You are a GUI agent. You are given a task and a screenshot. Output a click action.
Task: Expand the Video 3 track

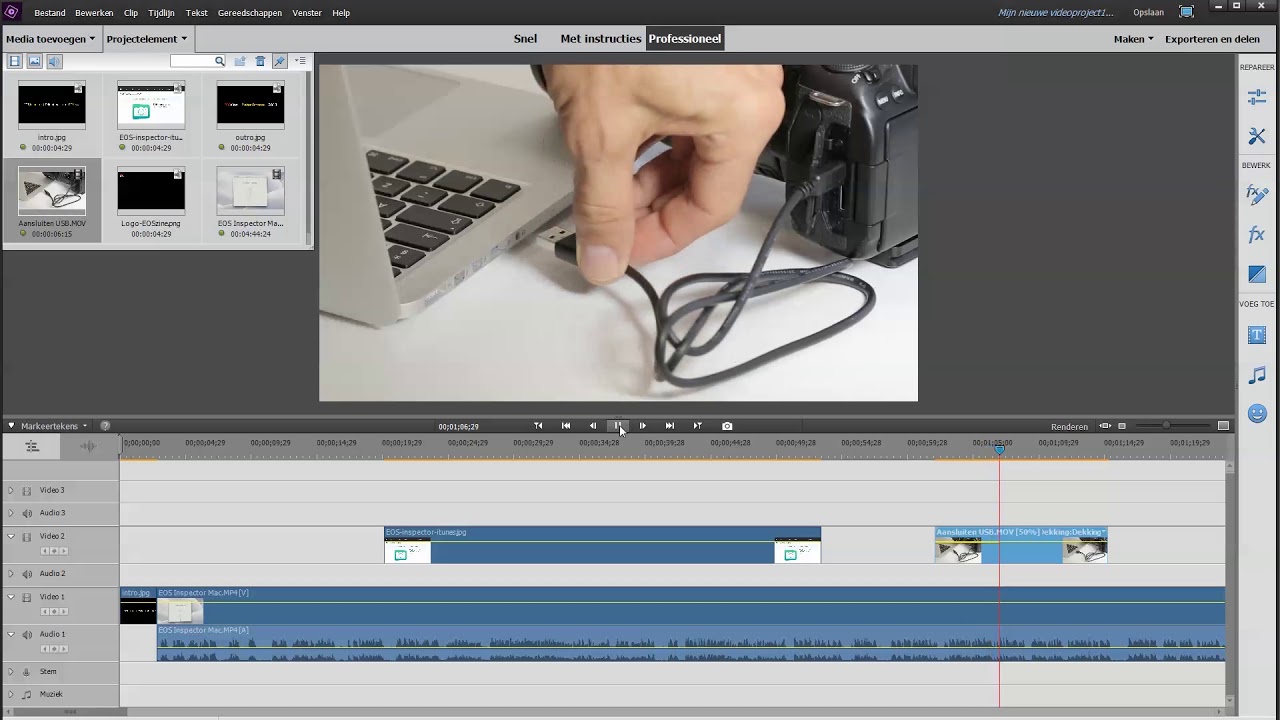[11, 490]
